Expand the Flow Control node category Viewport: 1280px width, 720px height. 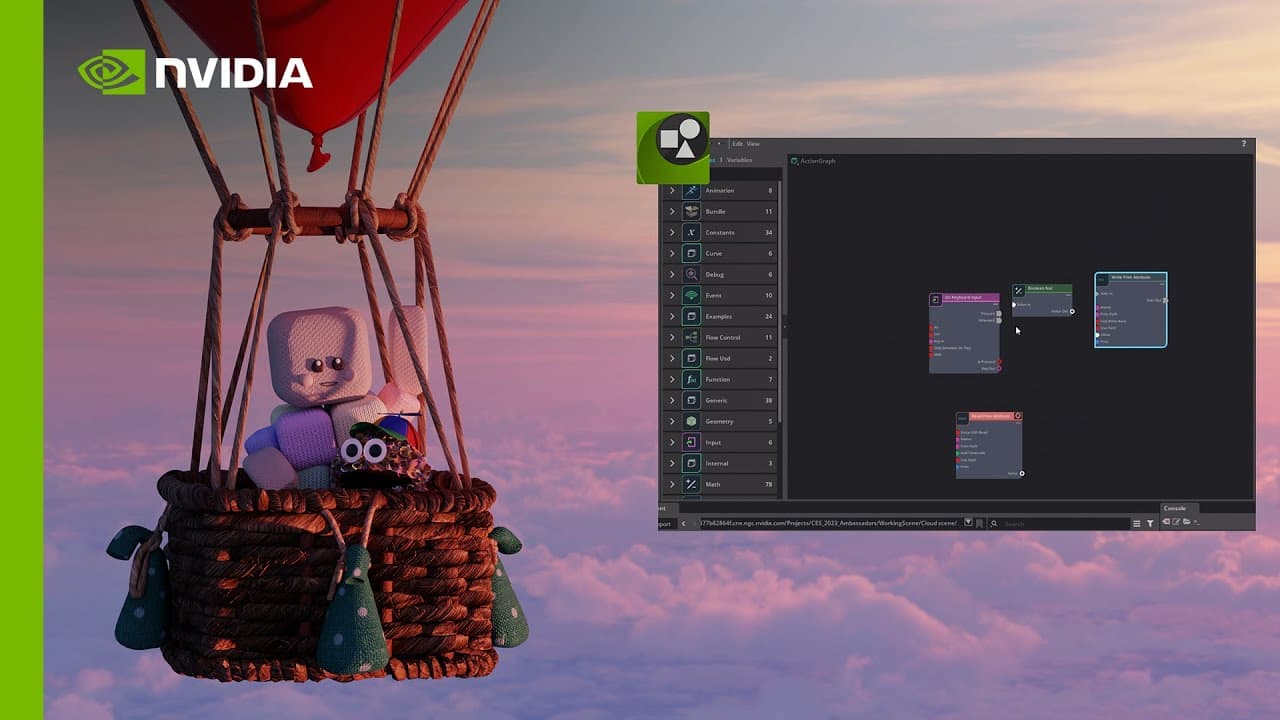click(672, 337)
